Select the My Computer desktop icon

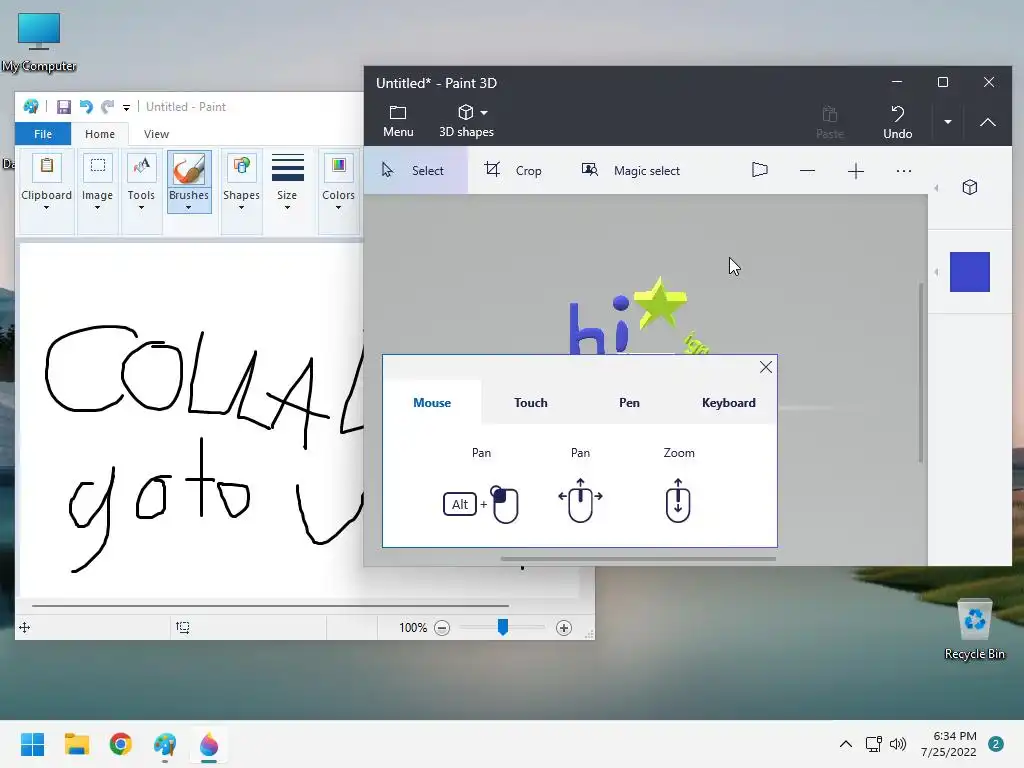39,42
